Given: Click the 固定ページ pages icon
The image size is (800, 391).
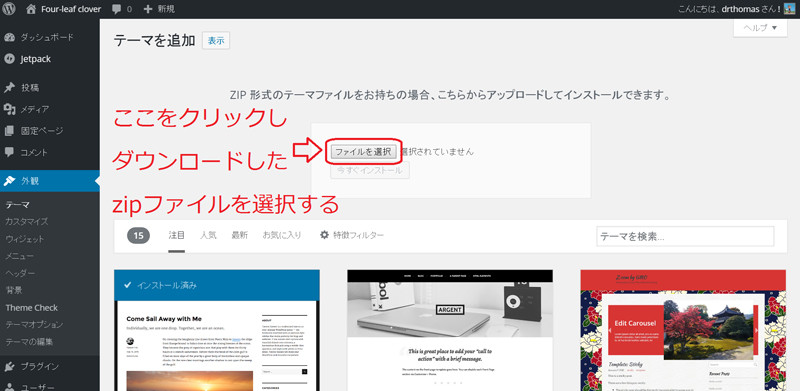Looking at the screenshot, I should 9,131.
